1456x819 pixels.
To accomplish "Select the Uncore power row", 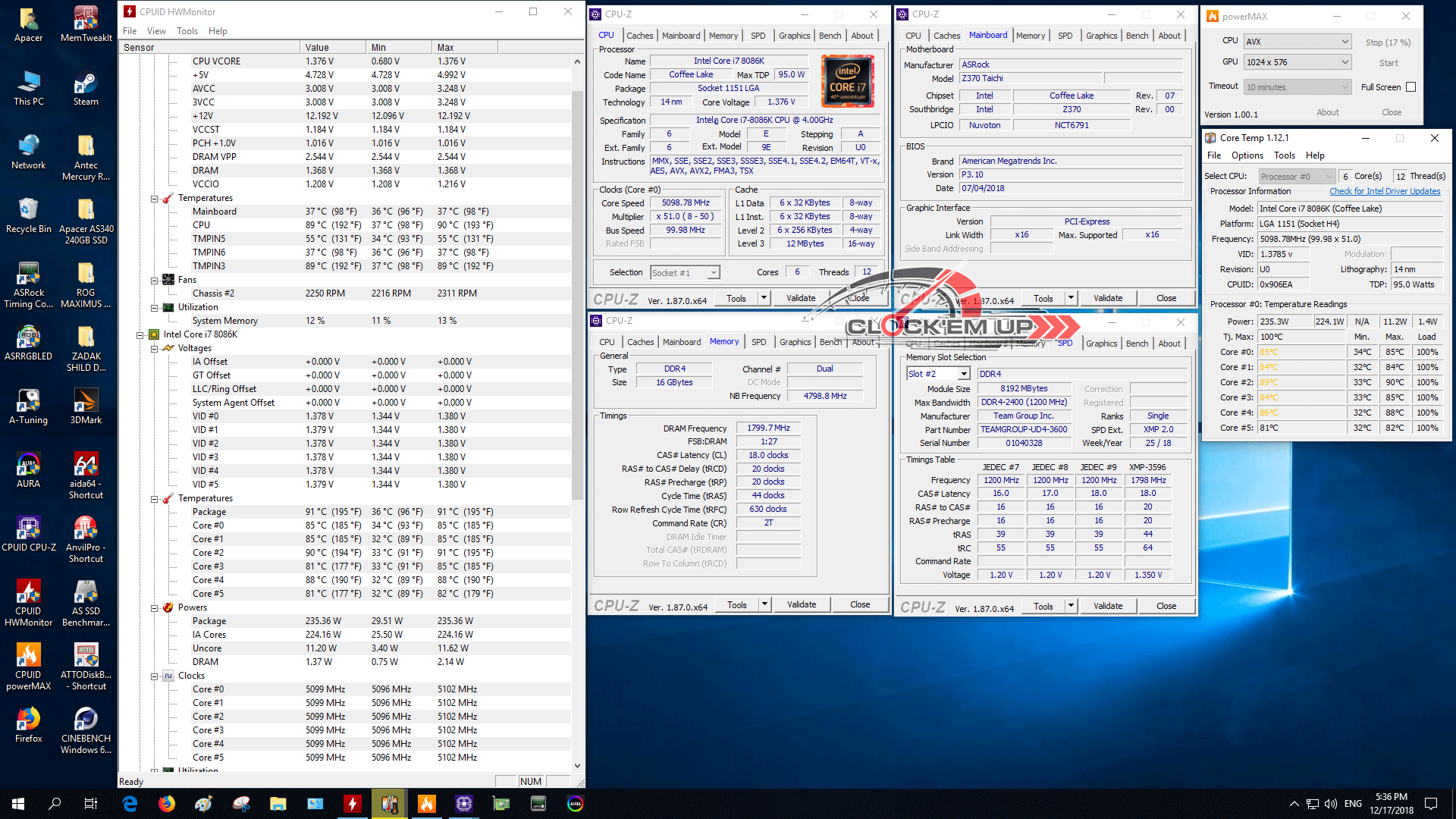I will 345,648.
